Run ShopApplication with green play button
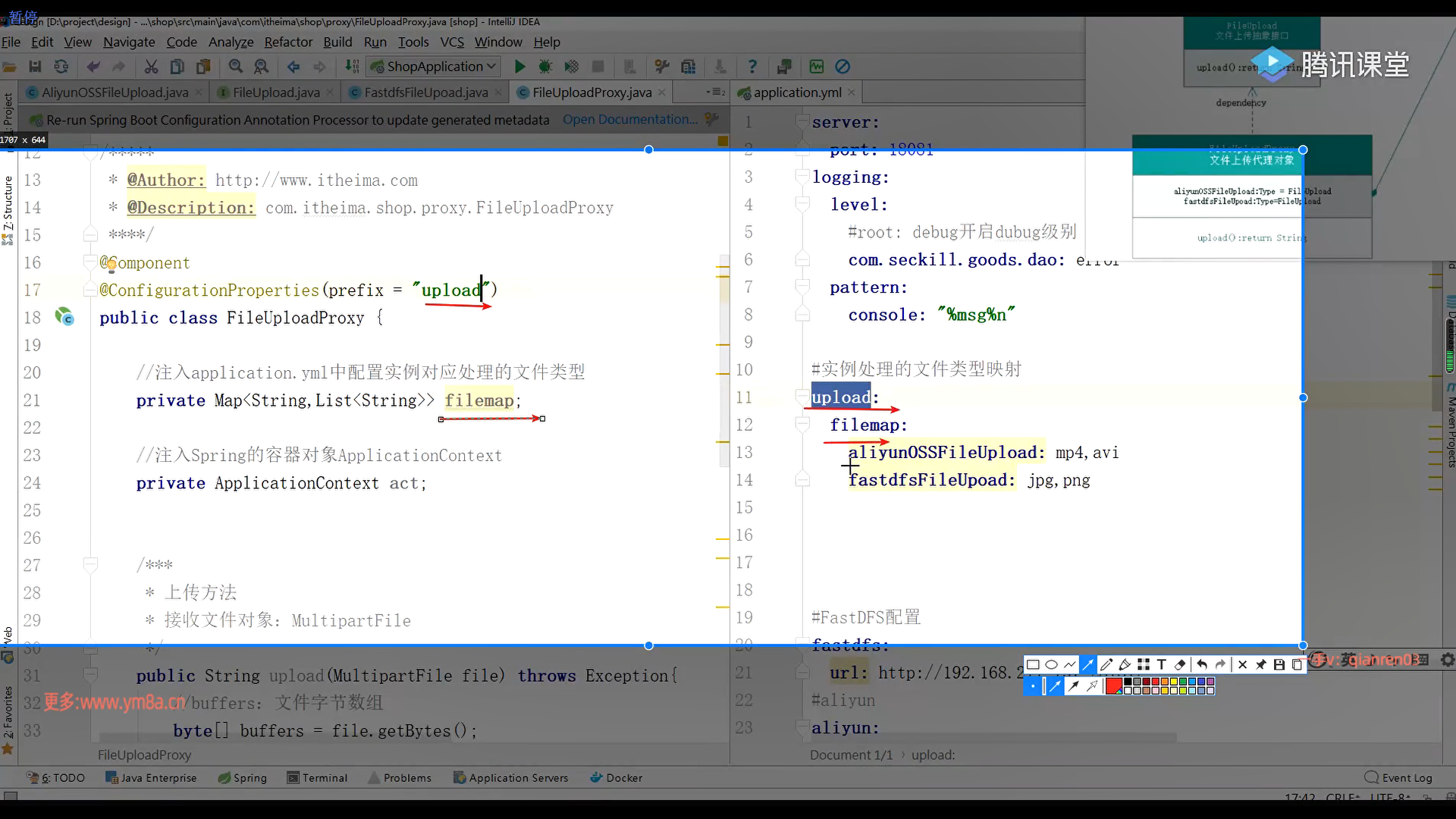Image resolution: width=1456 pixels, height=819 pixels. pos(519,67)
